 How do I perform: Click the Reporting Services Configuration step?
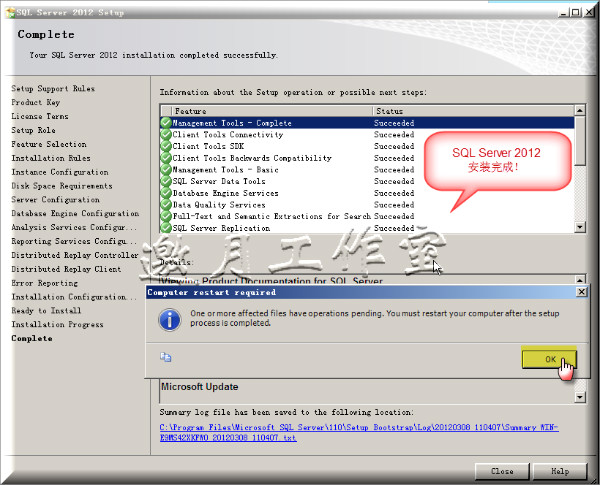click(x=74, y=241)
